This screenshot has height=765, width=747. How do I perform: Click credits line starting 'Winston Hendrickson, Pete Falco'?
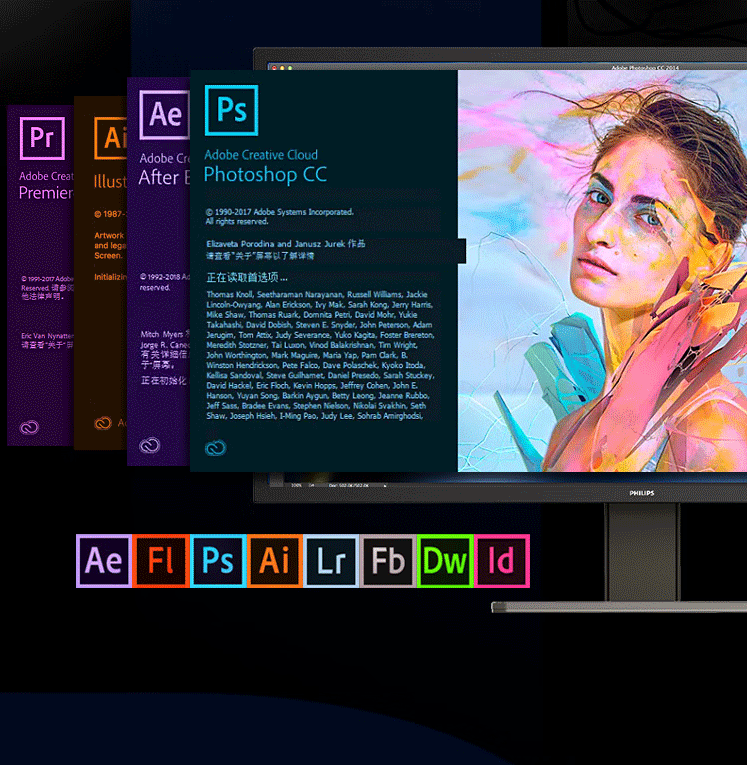pyautogui.click(x=316, y=365)
